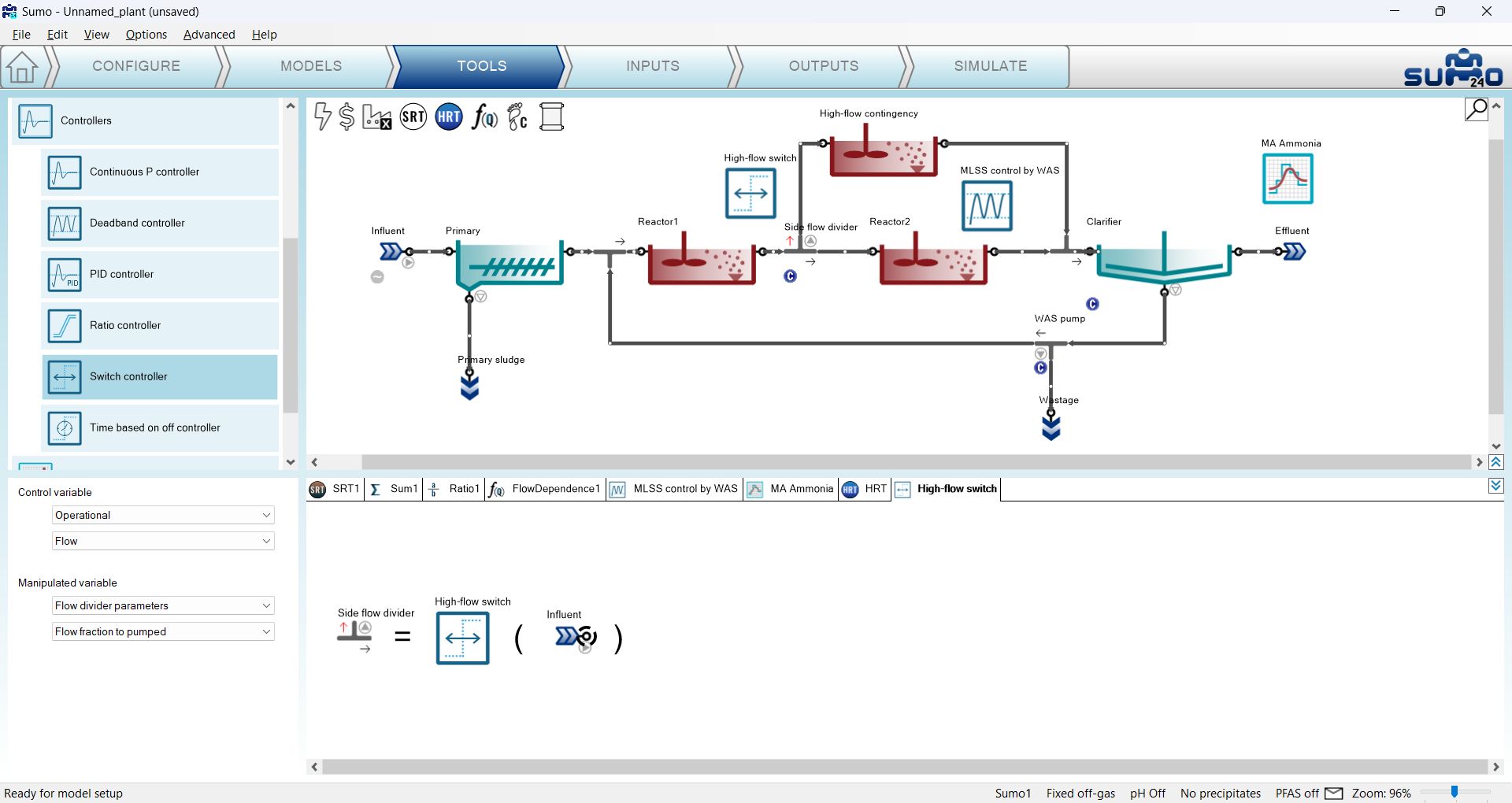Click the bottom panel horizontal scrollbar
The width and height of the screenshot is (1512, 803).
coord(905,767)
